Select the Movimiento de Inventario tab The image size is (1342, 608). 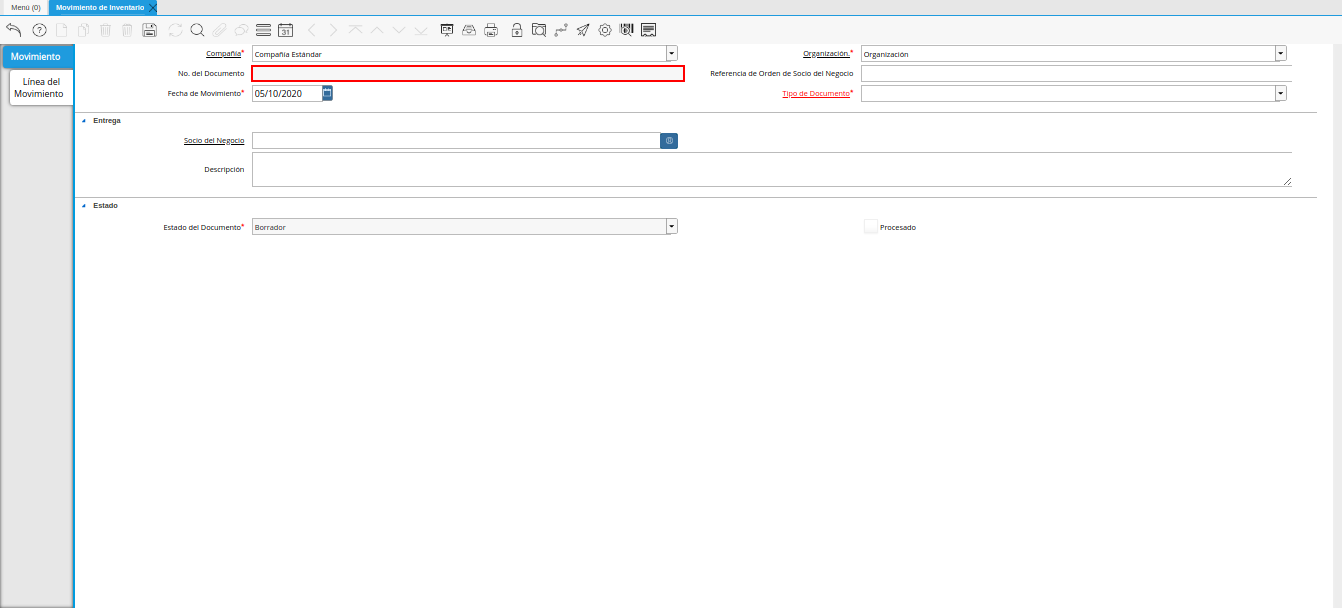(99, 7)
